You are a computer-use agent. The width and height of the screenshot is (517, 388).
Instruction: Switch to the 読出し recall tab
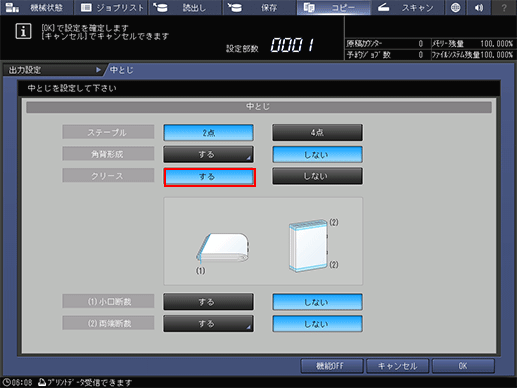pos(185,7)
